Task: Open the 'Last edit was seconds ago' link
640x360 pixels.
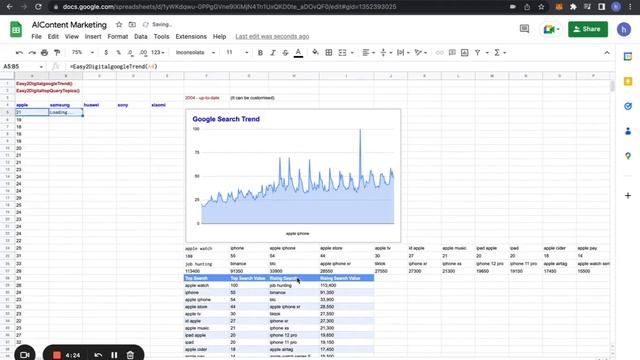Action: click(x=272, y=36)
